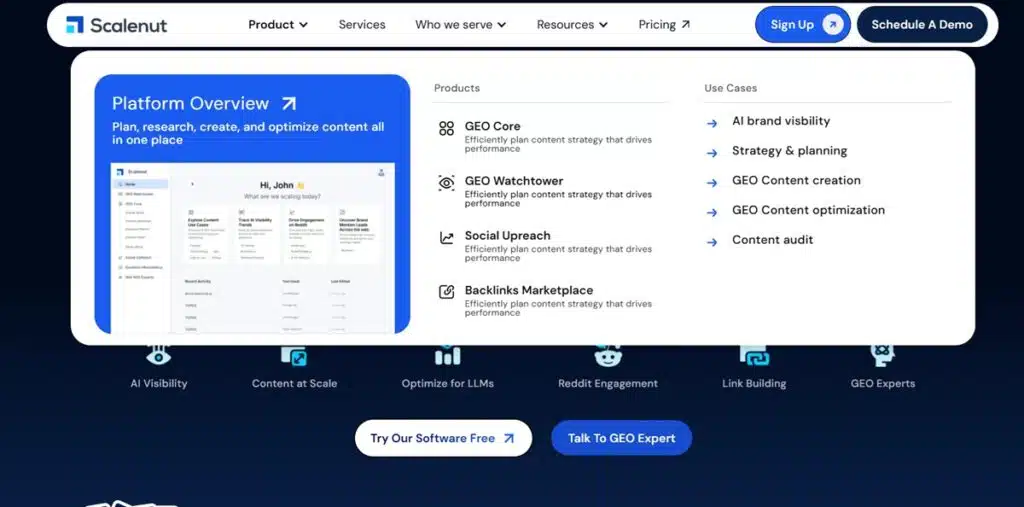This screenshot has height=507, width=1024.
Task: Click the Content at Scale icon
Action: [x=294, y=356]
